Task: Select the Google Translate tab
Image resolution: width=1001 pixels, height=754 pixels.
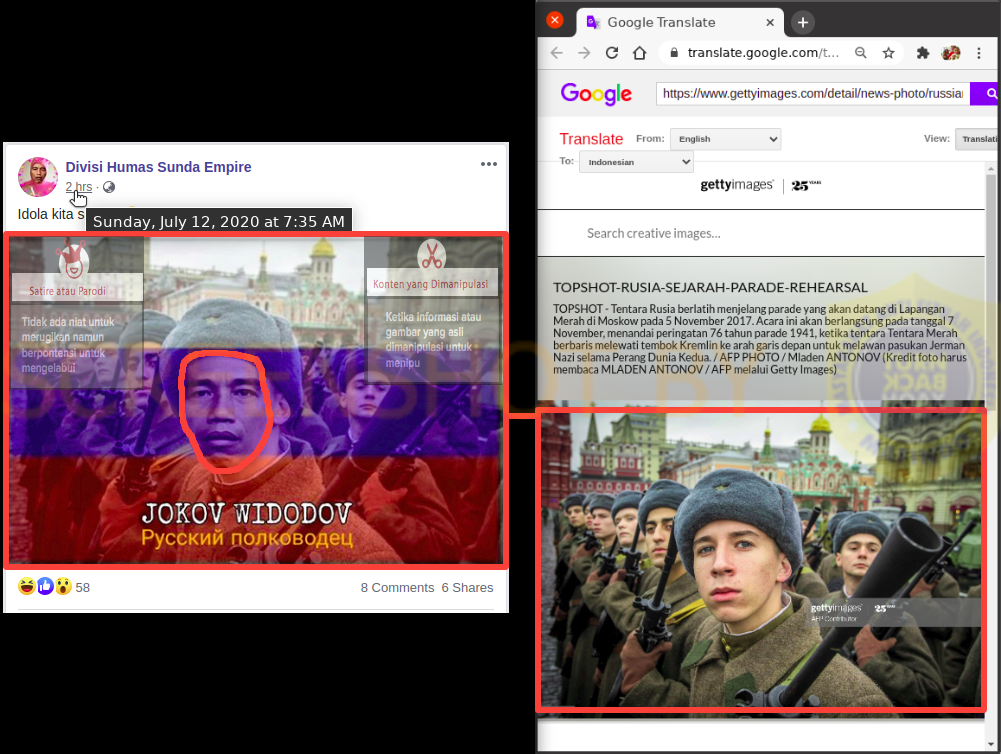Action: tap(660, 22)
